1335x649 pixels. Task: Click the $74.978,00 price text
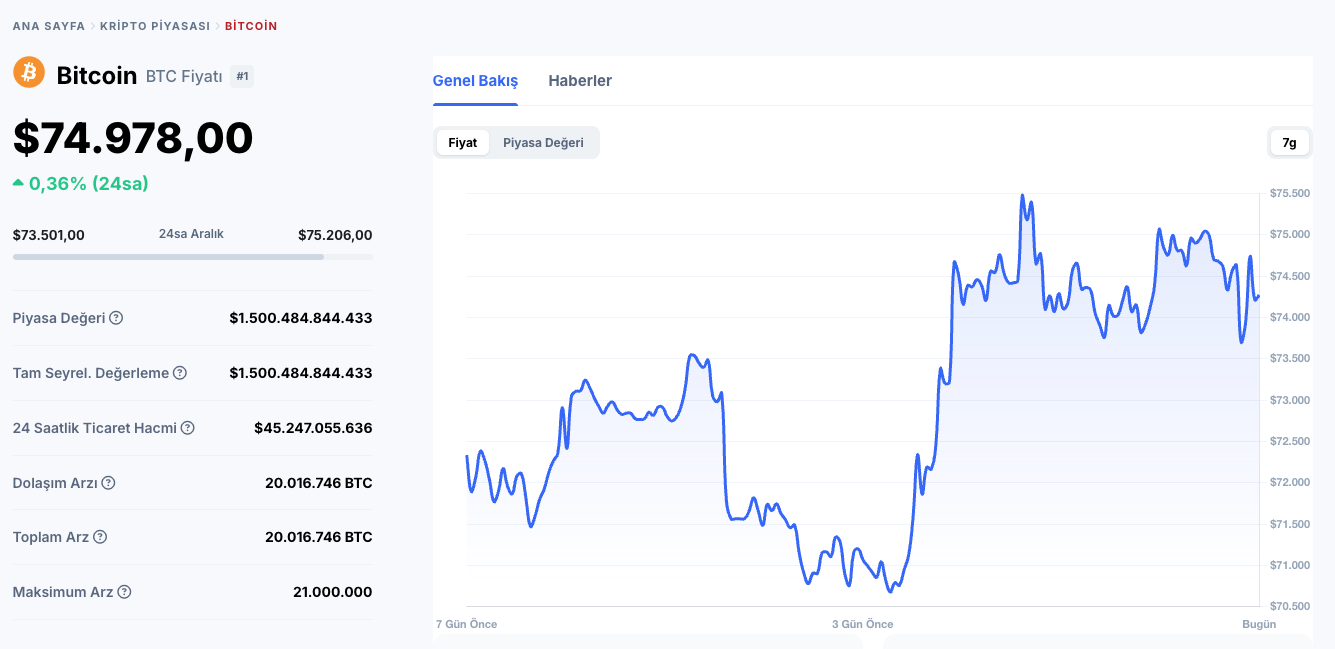pos(133,138)
